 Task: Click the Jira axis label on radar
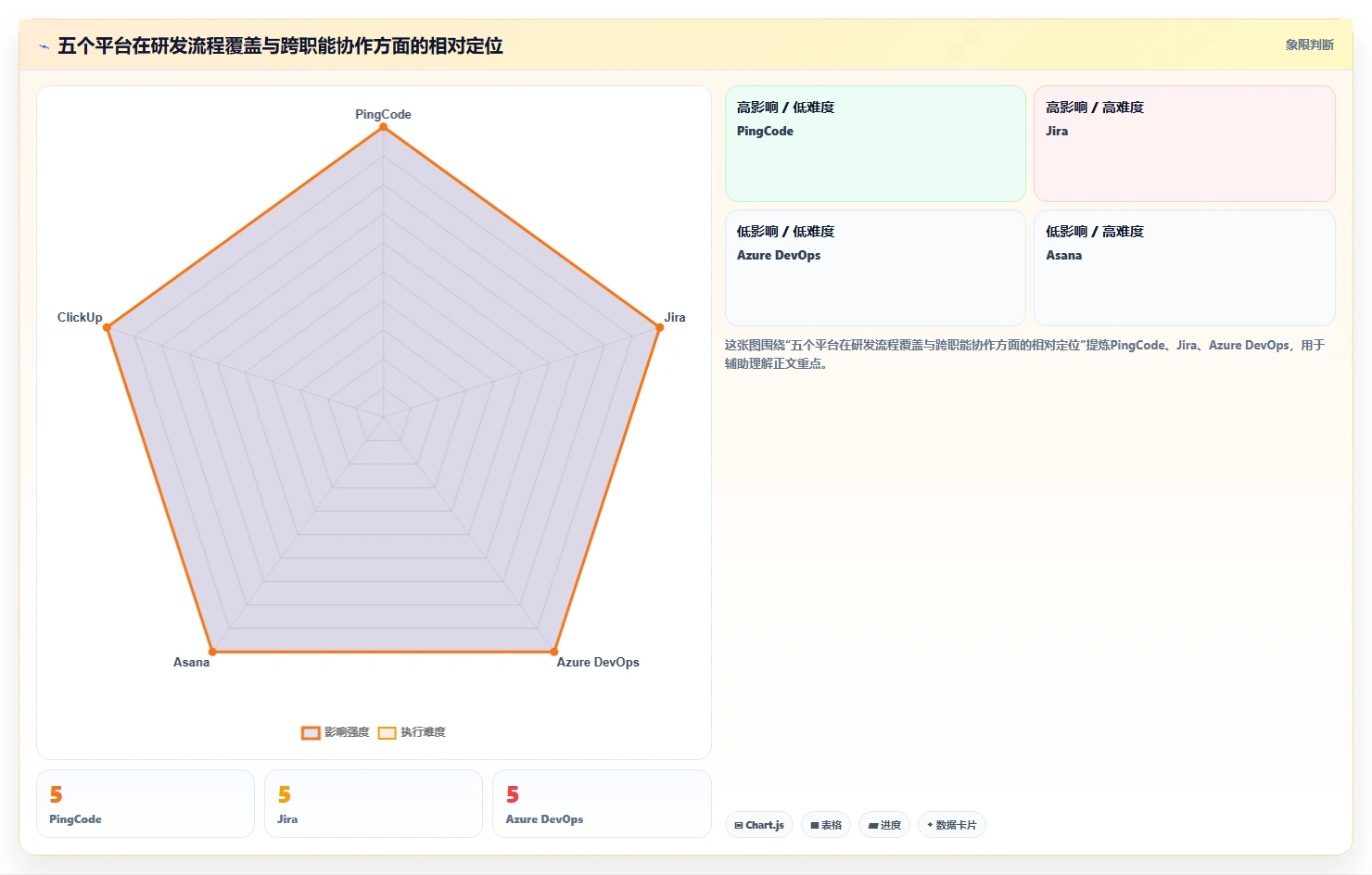click(675, 317)
